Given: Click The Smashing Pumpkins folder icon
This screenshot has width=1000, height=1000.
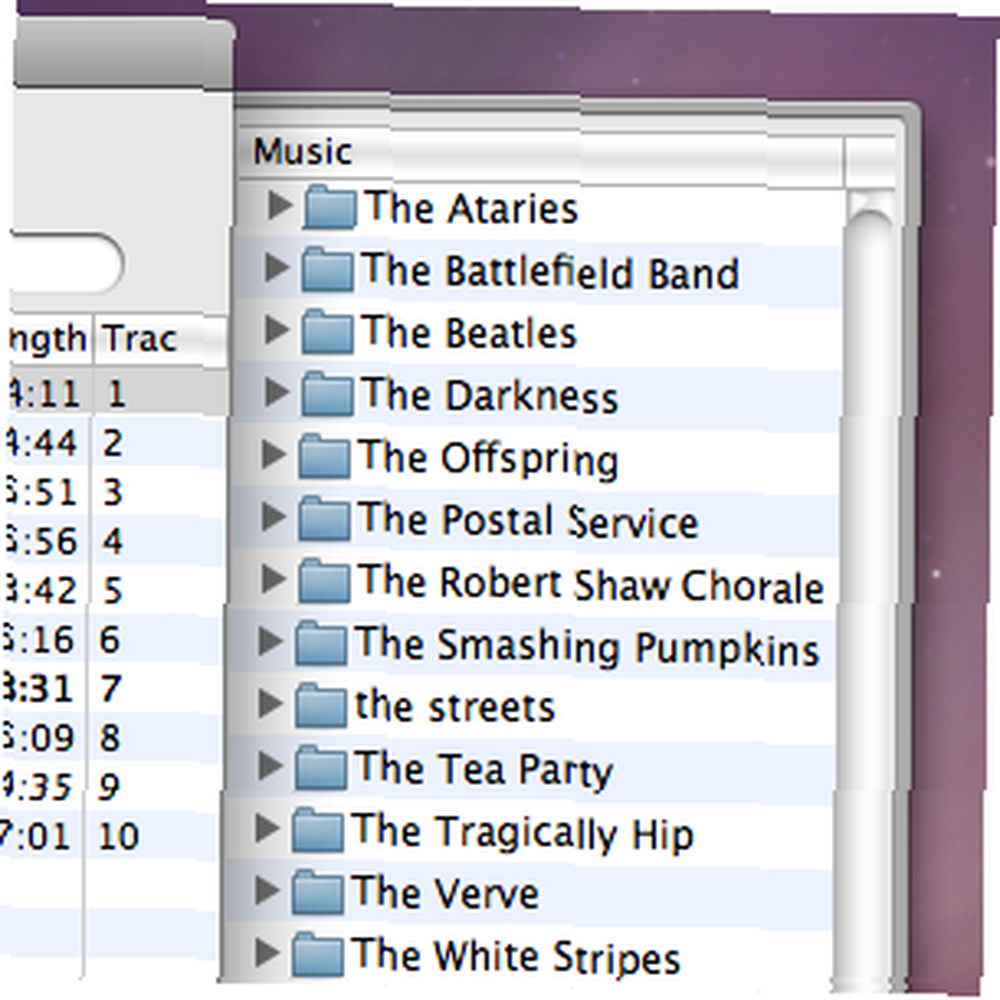Looking at the screenshot, I should [x=321, y=643].
